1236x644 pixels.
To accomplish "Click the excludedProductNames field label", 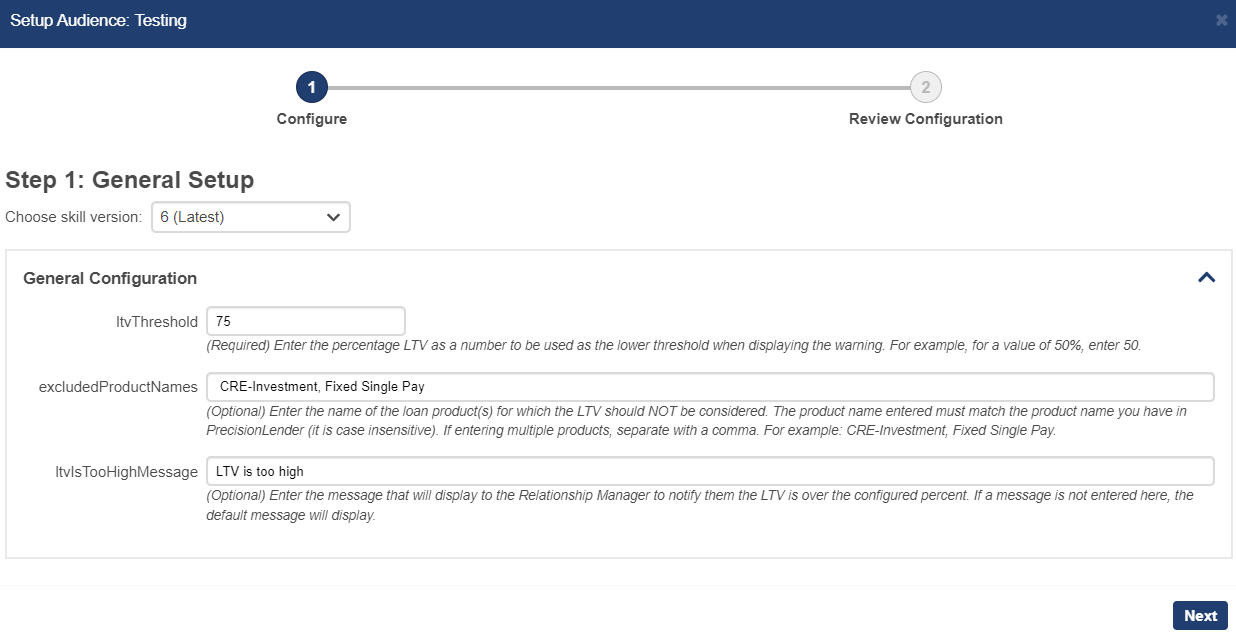I will (118, 387).
